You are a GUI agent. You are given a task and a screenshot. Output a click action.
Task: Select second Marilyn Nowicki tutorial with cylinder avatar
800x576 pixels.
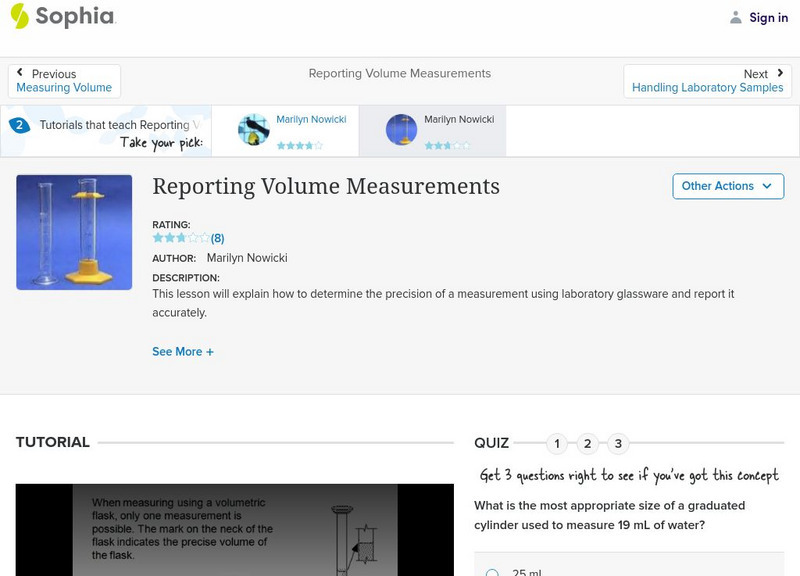[x=433, y=131]
